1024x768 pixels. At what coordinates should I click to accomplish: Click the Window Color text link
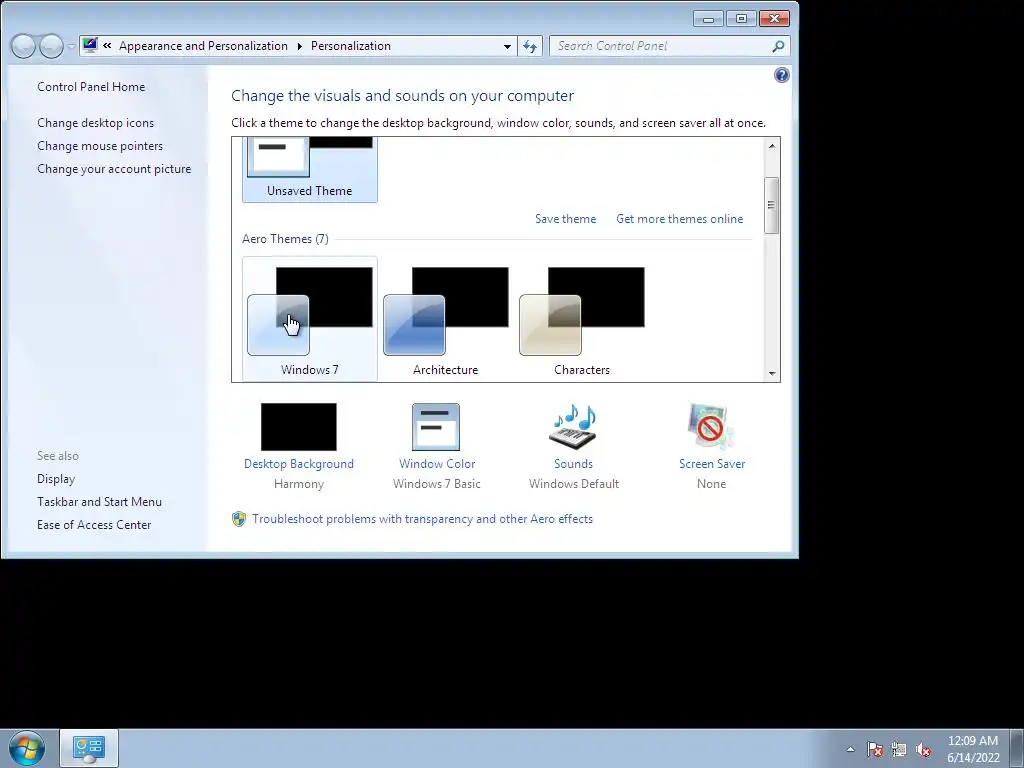(437, 464)
